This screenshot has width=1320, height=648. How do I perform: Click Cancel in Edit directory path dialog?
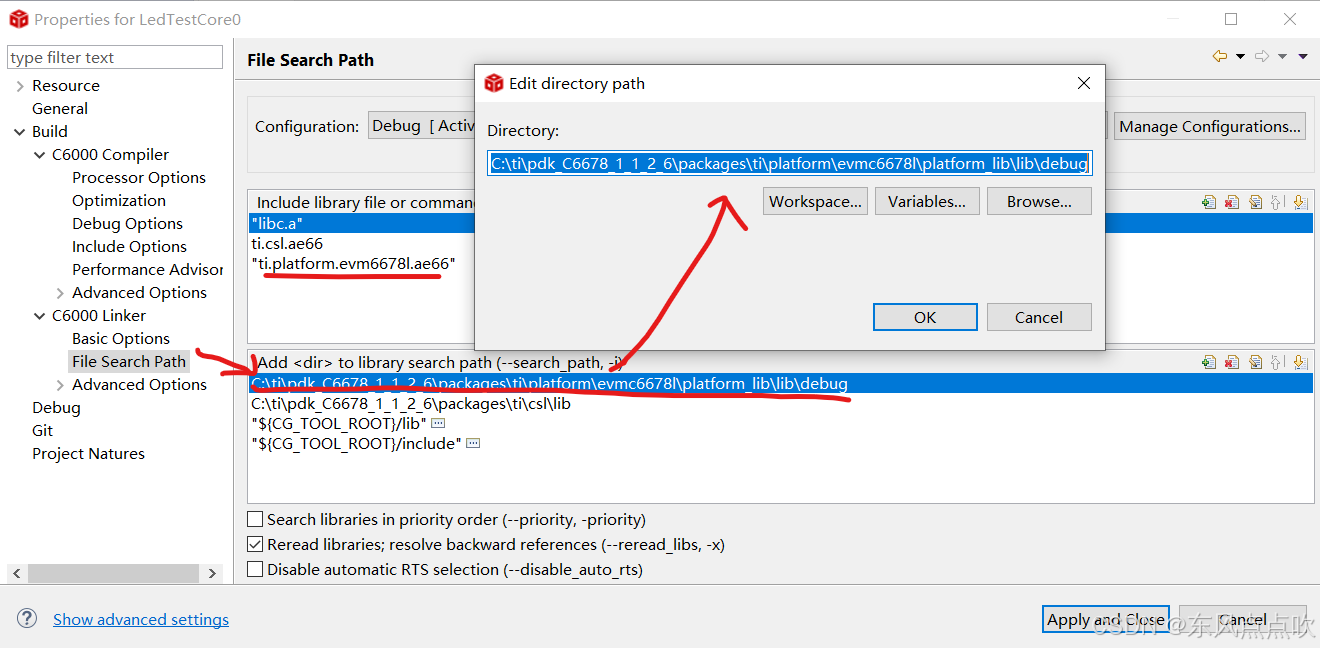1039,317
